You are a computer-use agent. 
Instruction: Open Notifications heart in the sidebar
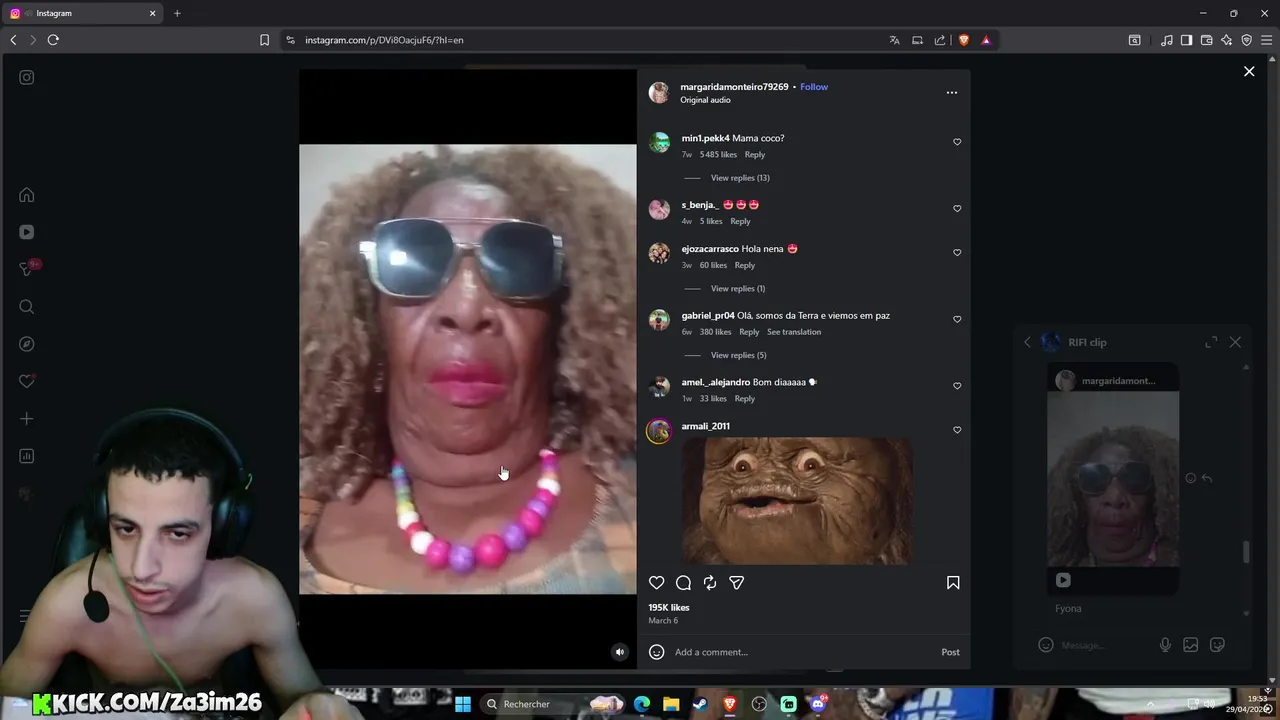pyautogui.click(x=27, y=381)
